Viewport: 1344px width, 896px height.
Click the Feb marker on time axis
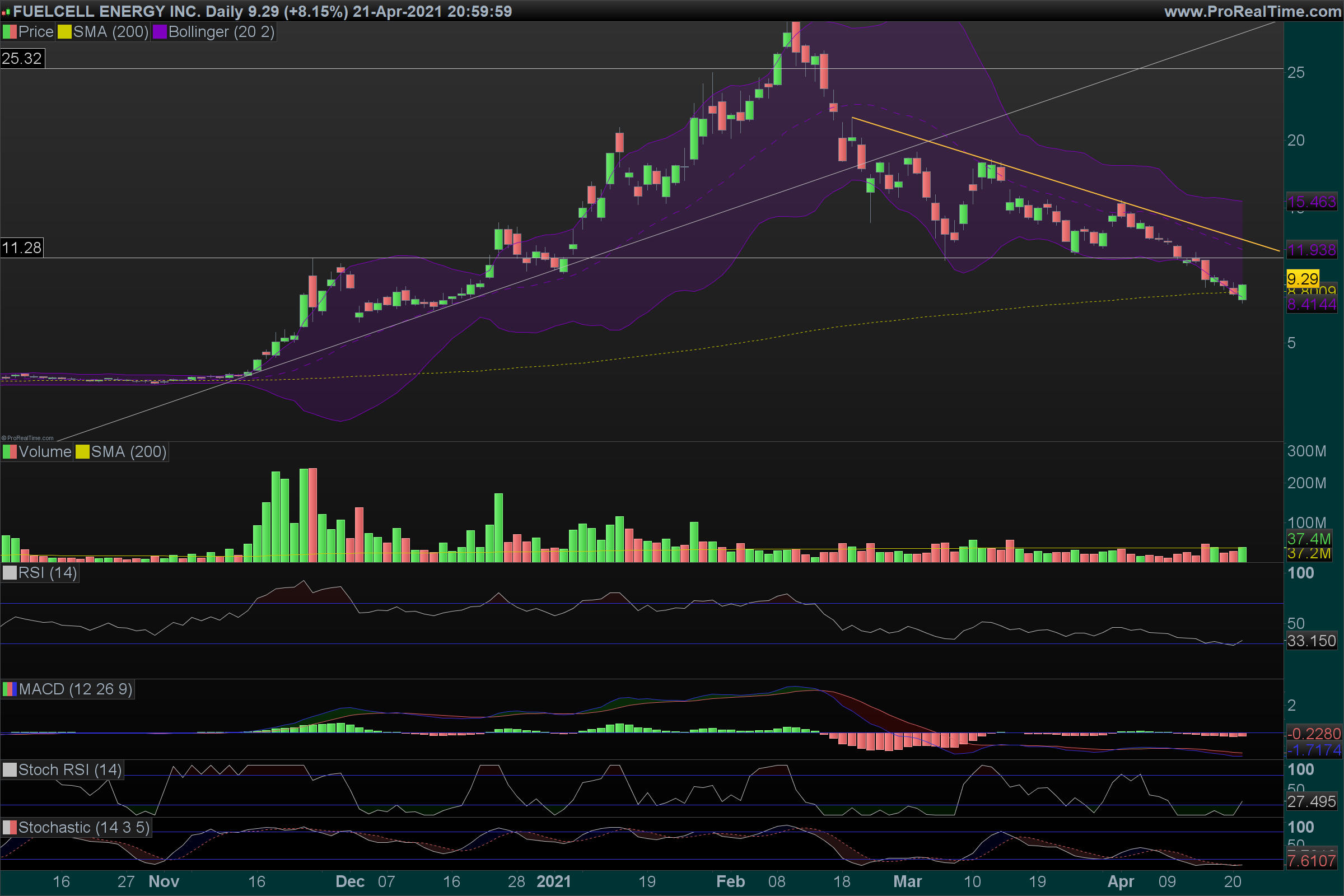pos(730,881)
